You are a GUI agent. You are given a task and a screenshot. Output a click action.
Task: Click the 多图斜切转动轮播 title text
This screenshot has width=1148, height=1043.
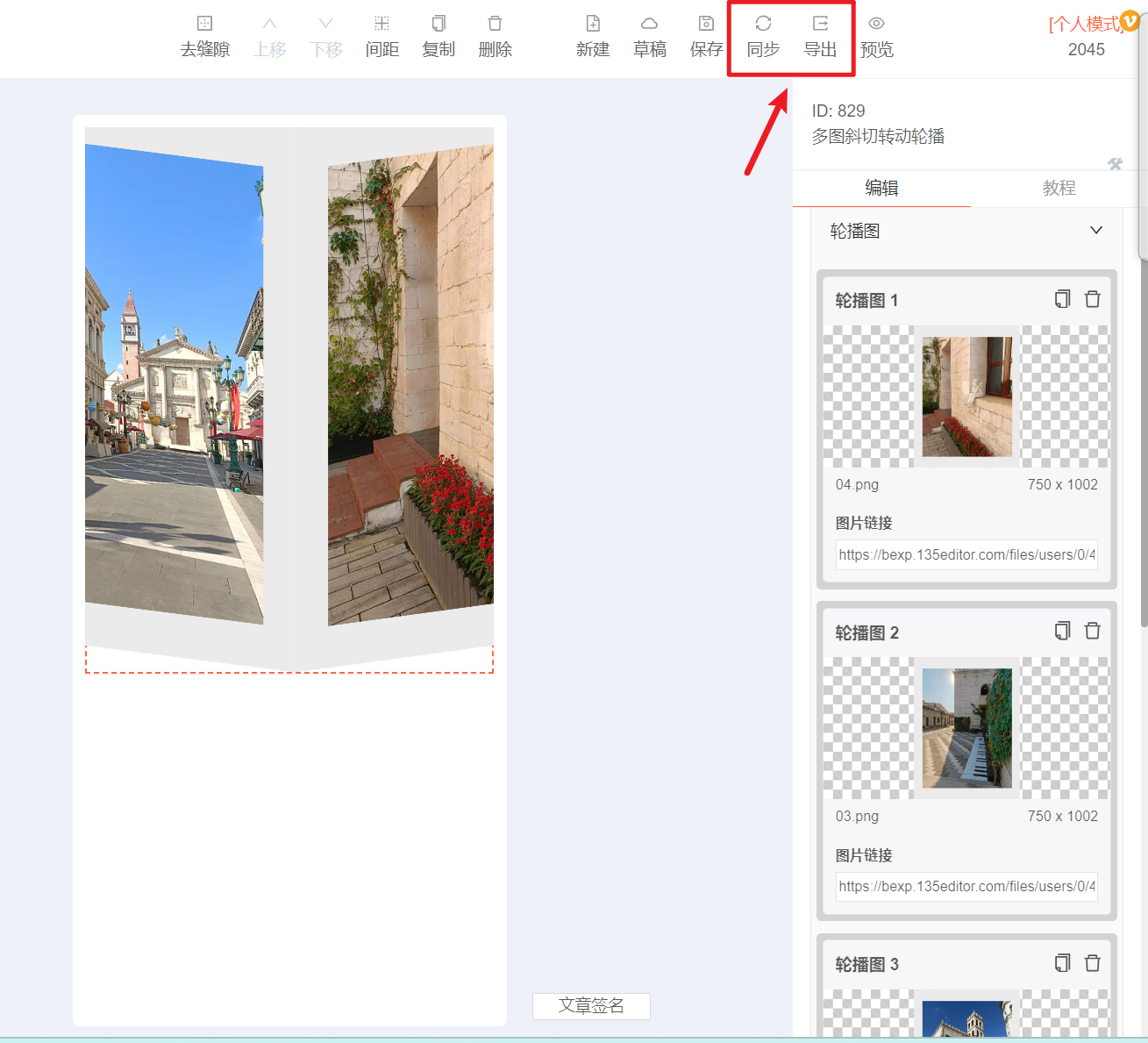[x=878, y=136]
